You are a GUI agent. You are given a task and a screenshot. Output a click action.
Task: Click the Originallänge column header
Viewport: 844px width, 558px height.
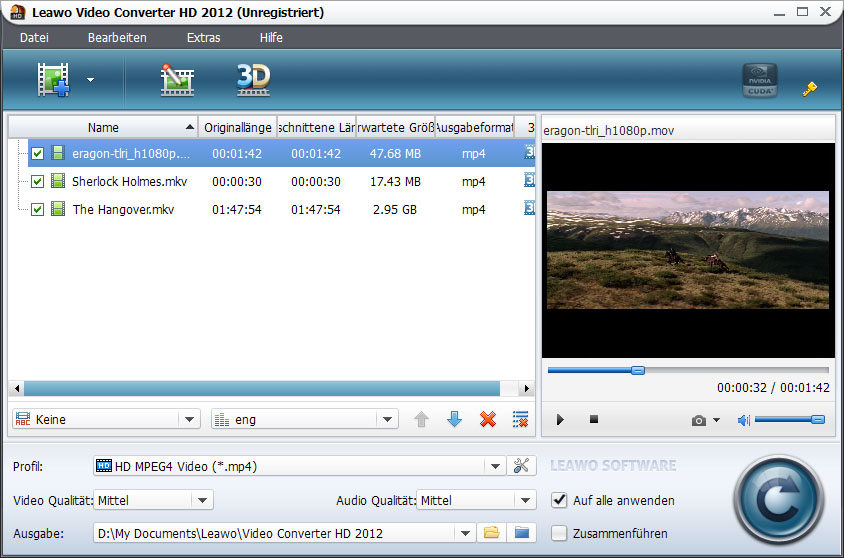pyautogui.click(x=237, y=128)
